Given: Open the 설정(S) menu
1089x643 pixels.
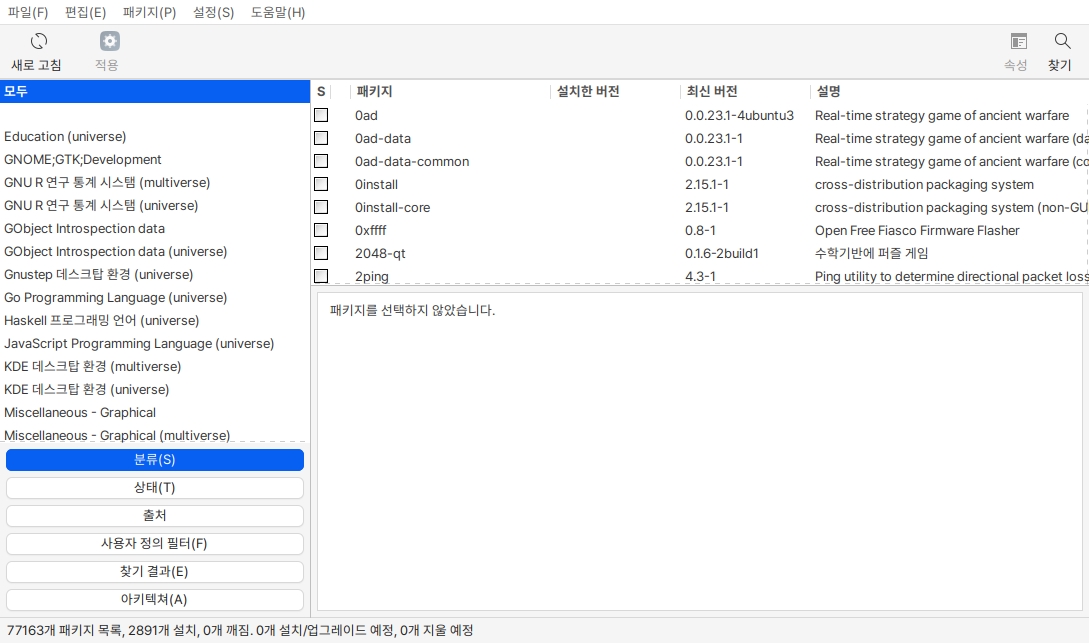Looking at the screenshot, I should point(212,12).
